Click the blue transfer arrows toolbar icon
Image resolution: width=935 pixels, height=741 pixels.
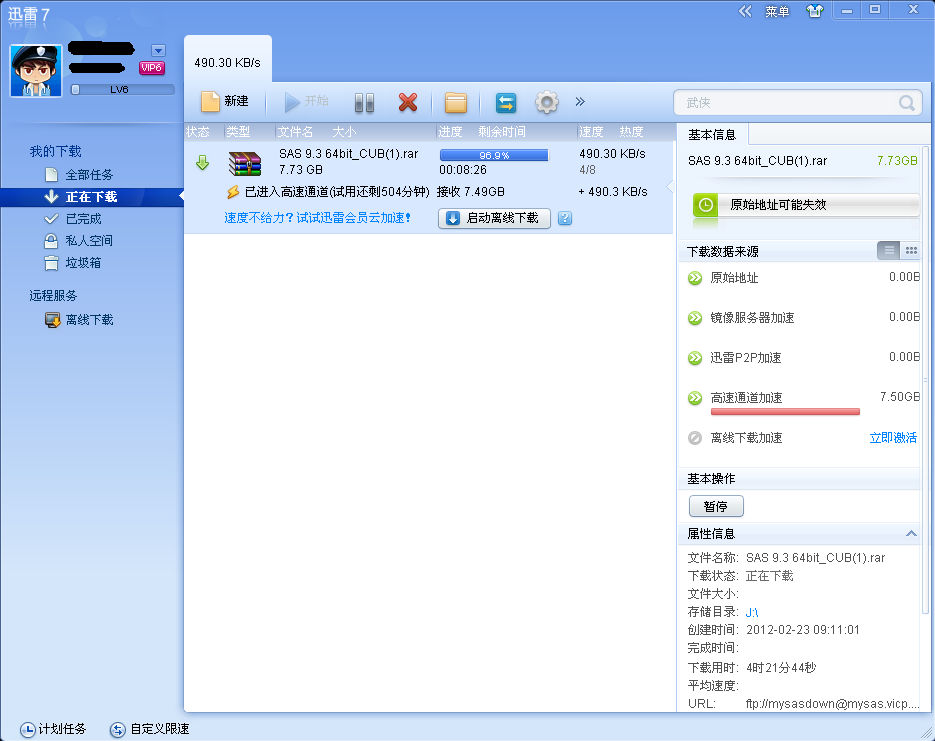(x=506, y=103)
